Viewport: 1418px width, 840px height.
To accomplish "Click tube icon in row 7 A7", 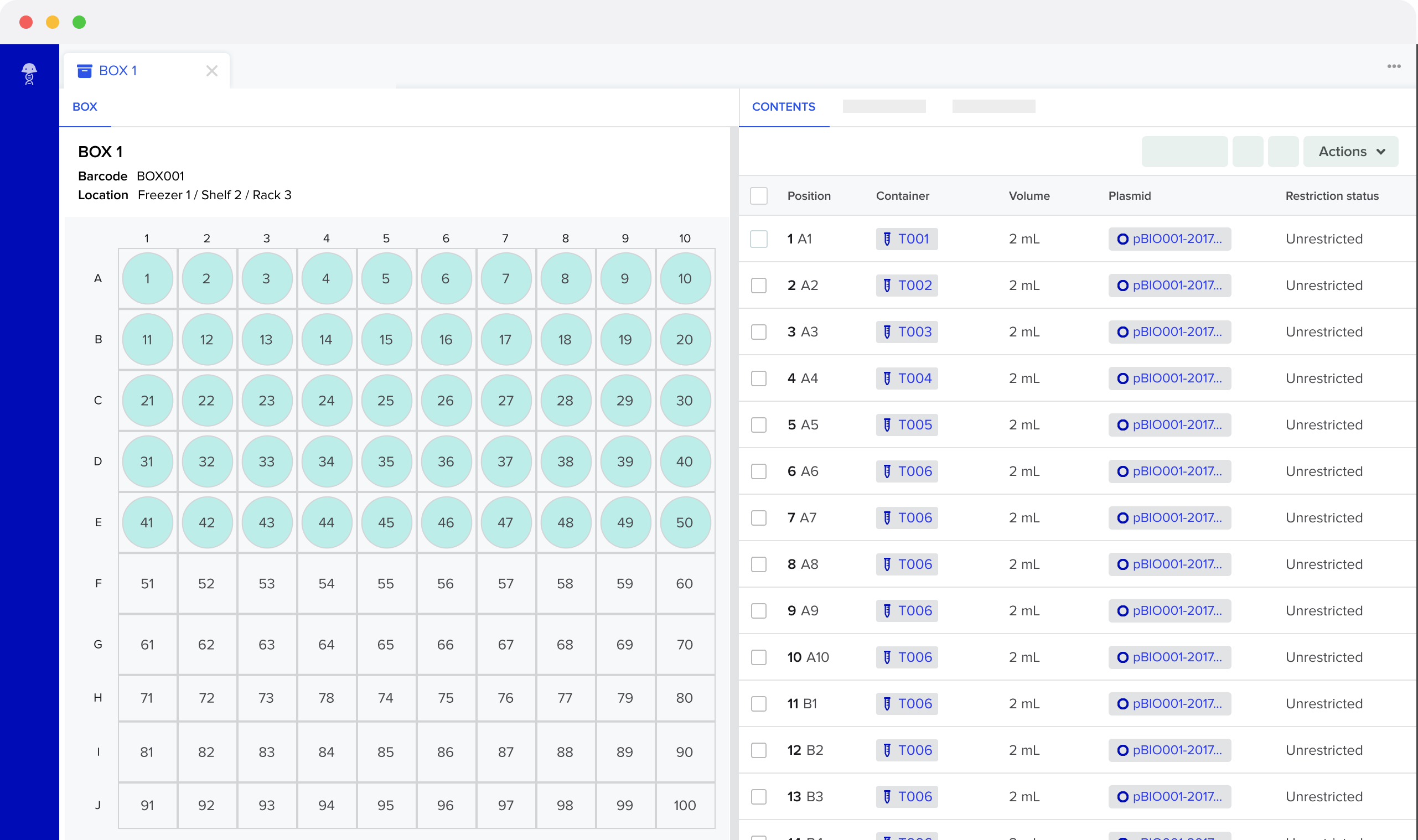I will coord(887,517).
